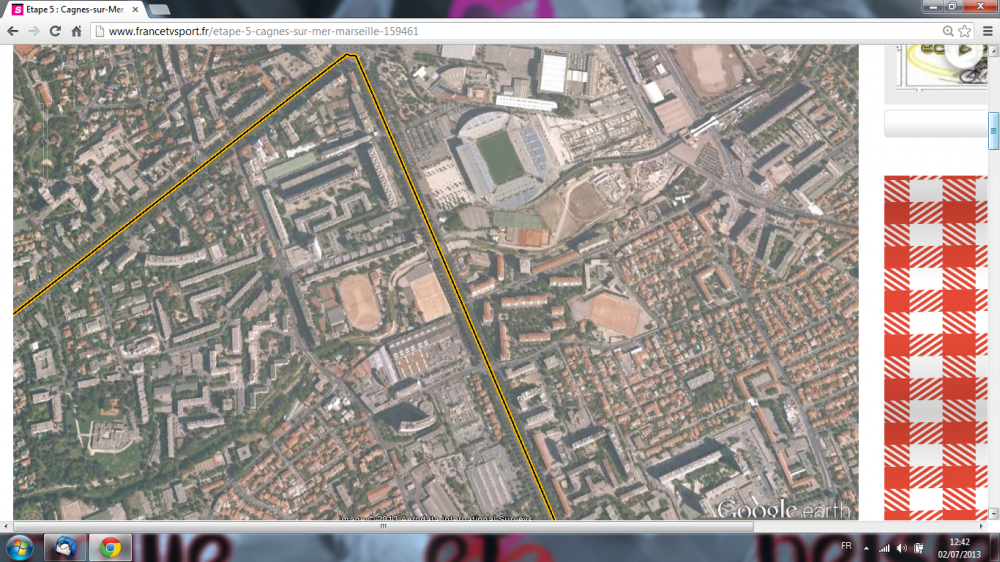The width and height of the screenshot is (1000, 562).
Task: Click the horizontal scrollbar thumb
Action: tap(383, 526)
